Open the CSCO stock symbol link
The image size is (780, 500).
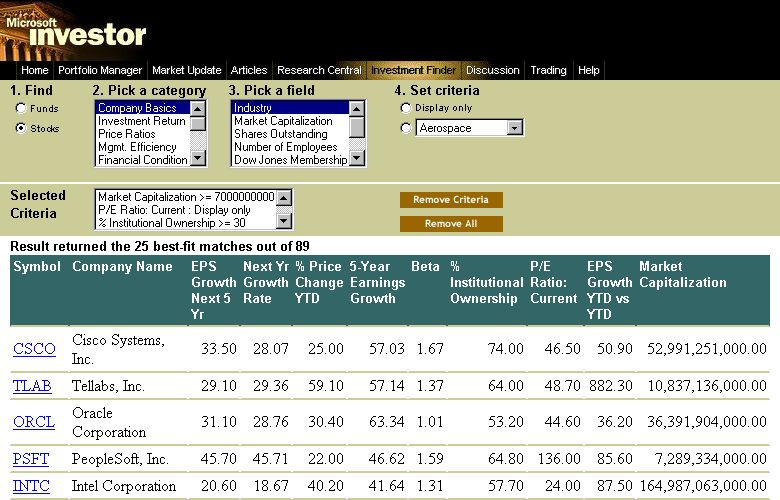(x=34, y=349)
